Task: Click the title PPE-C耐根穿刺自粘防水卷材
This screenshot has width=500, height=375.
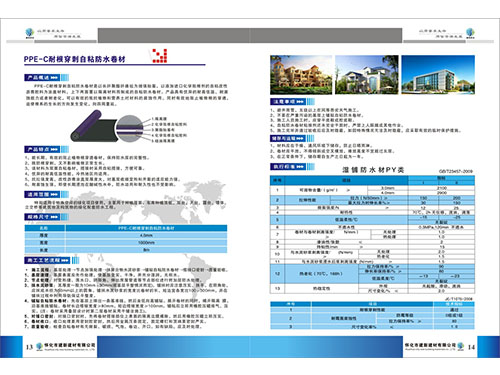Action: (75, 59)
